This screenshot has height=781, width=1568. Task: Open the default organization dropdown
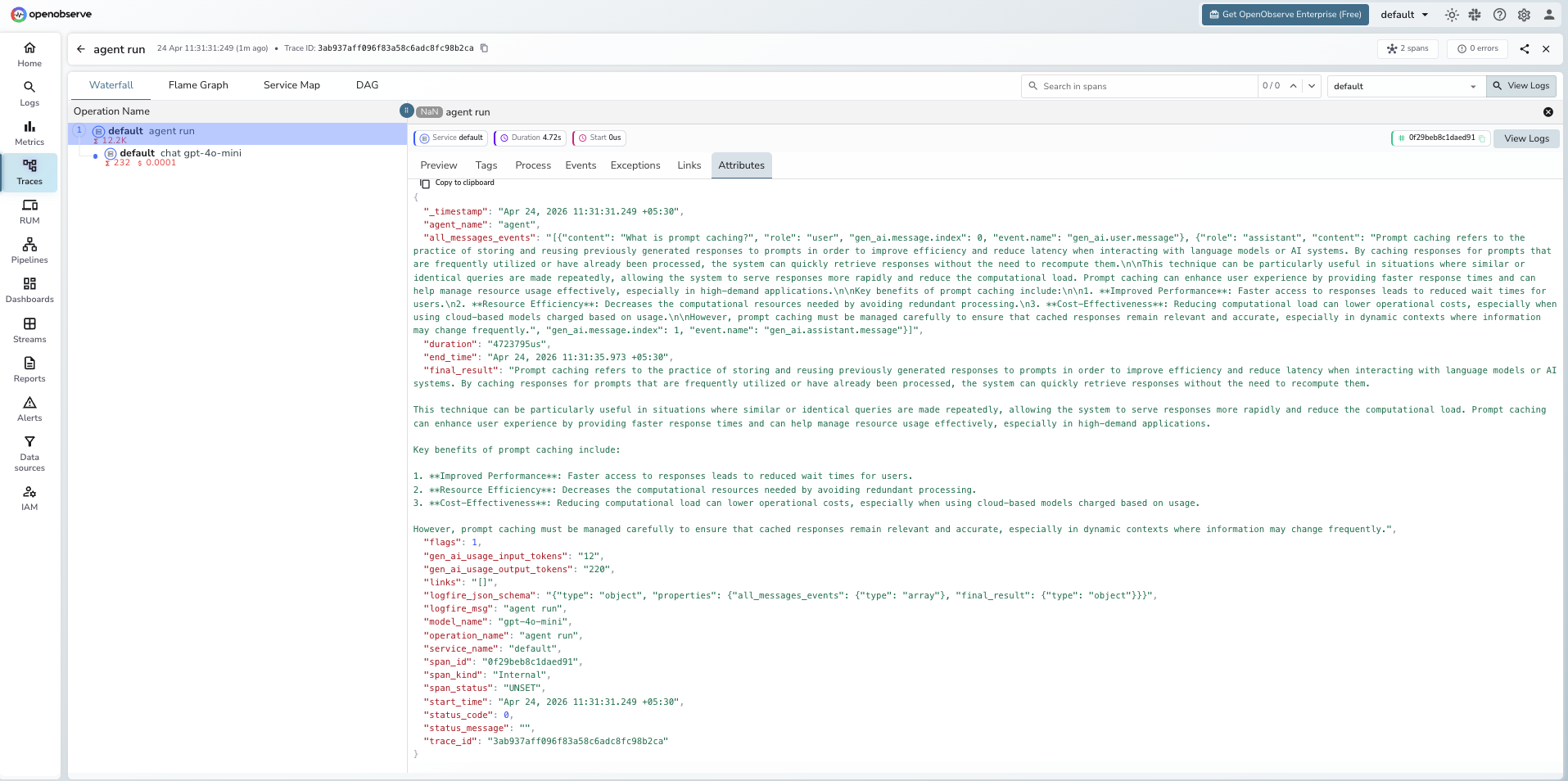pos(1403,14)
